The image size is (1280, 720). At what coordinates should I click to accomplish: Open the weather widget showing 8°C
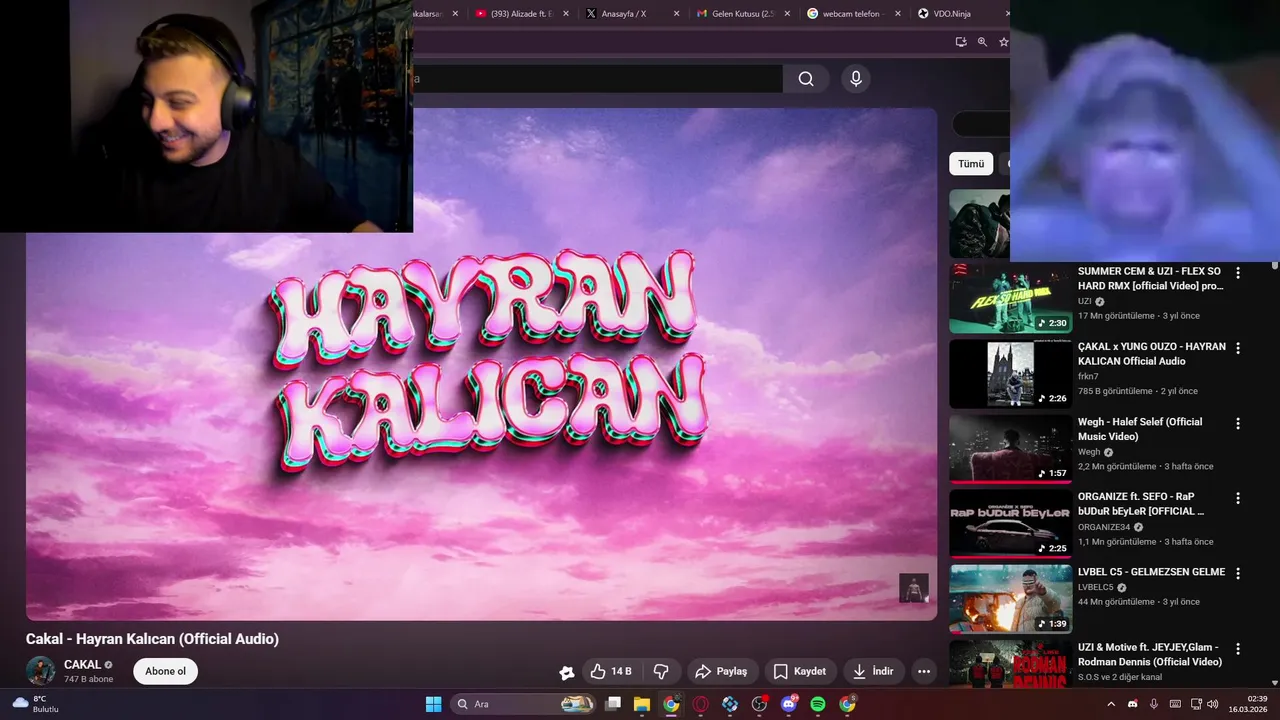pos(35,704)
